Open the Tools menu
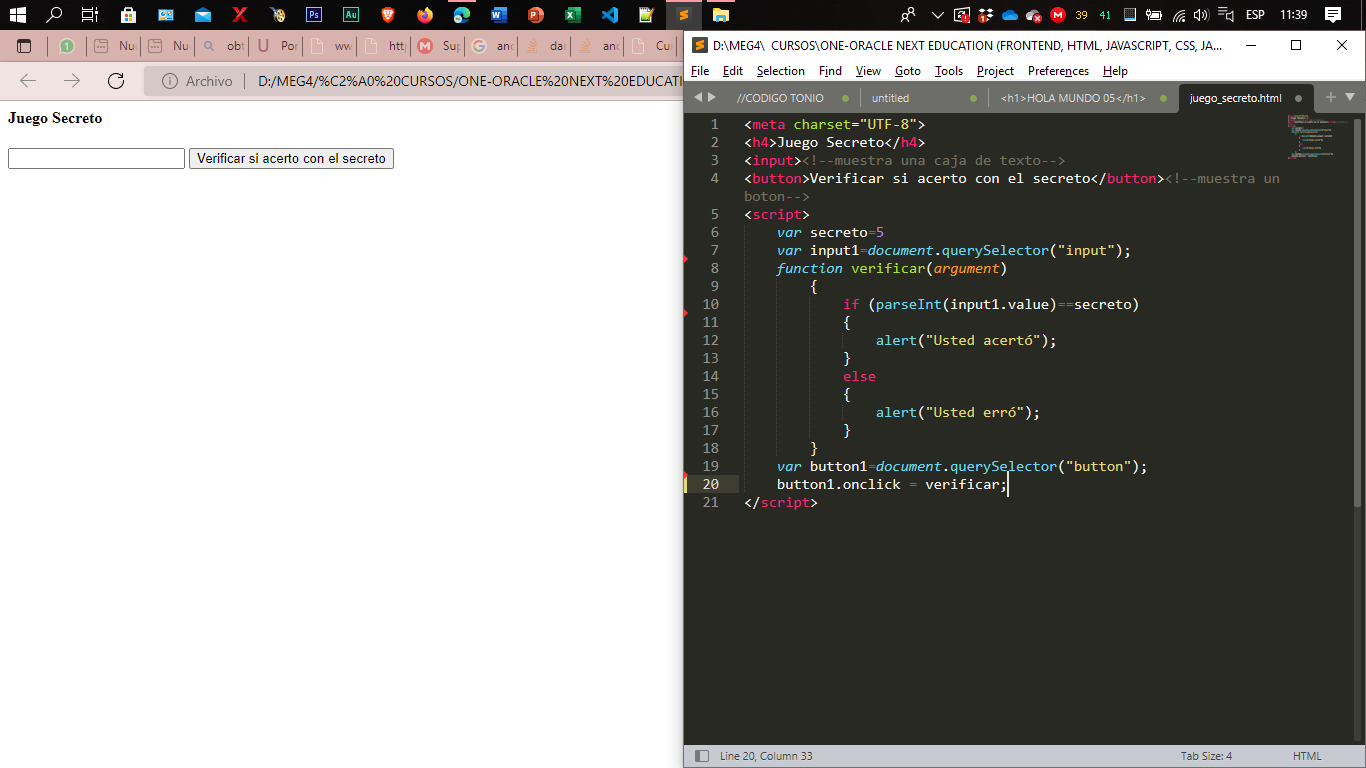 click(949, 71)
